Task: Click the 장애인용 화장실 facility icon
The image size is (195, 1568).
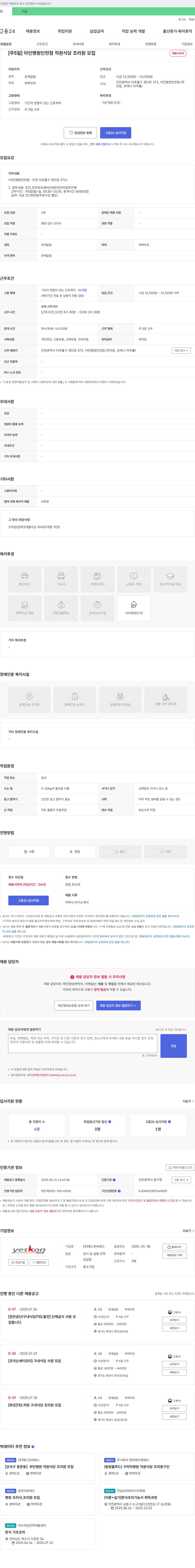Action: 120,700
